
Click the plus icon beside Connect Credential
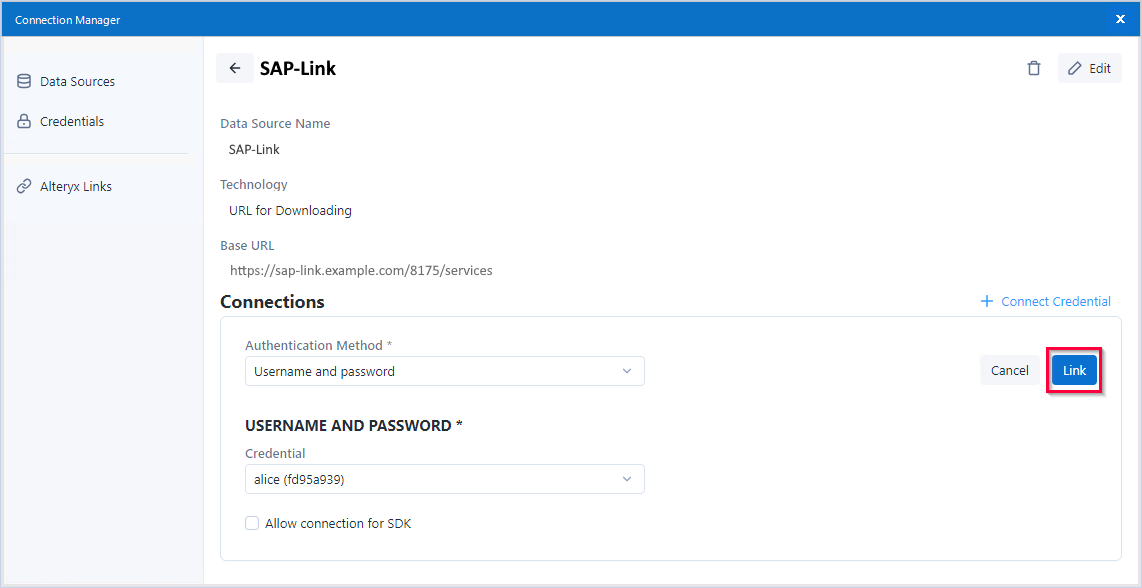click(x=987, y=302)
